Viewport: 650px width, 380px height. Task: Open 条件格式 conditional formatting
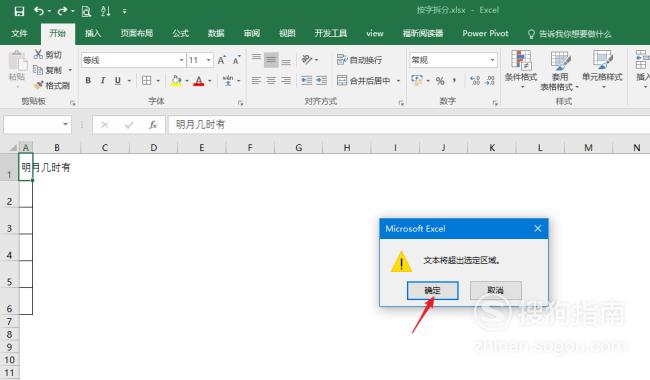pos(521,70)
